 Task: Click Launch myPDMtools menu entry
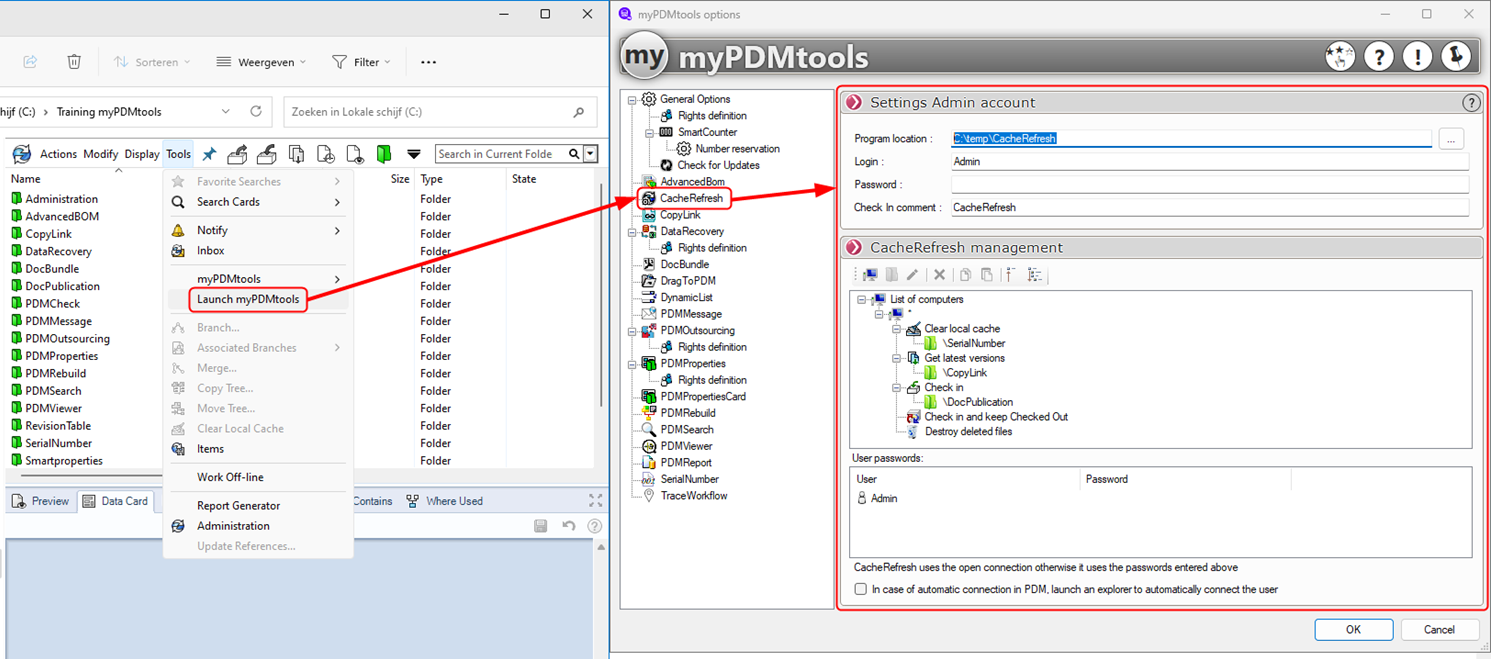pos(247,299)
